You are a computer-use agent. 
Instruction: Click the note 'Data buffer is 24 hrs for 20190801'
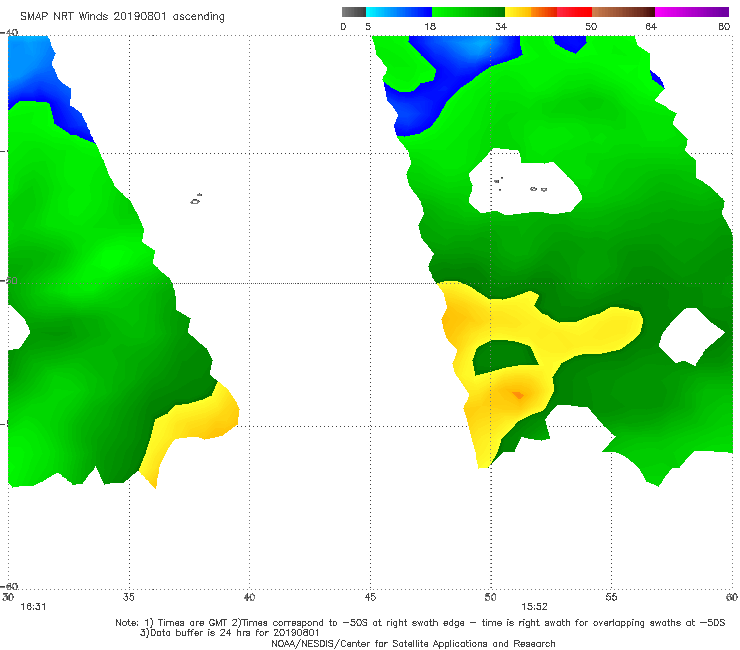click(229, 633)
